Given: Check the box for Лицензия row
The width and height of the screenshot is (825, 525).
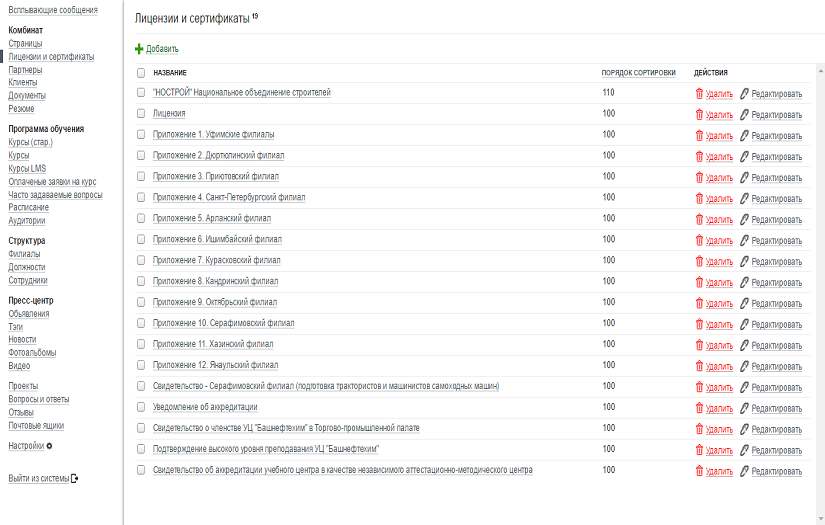Looking at the screenshot, I should [141, 114].
